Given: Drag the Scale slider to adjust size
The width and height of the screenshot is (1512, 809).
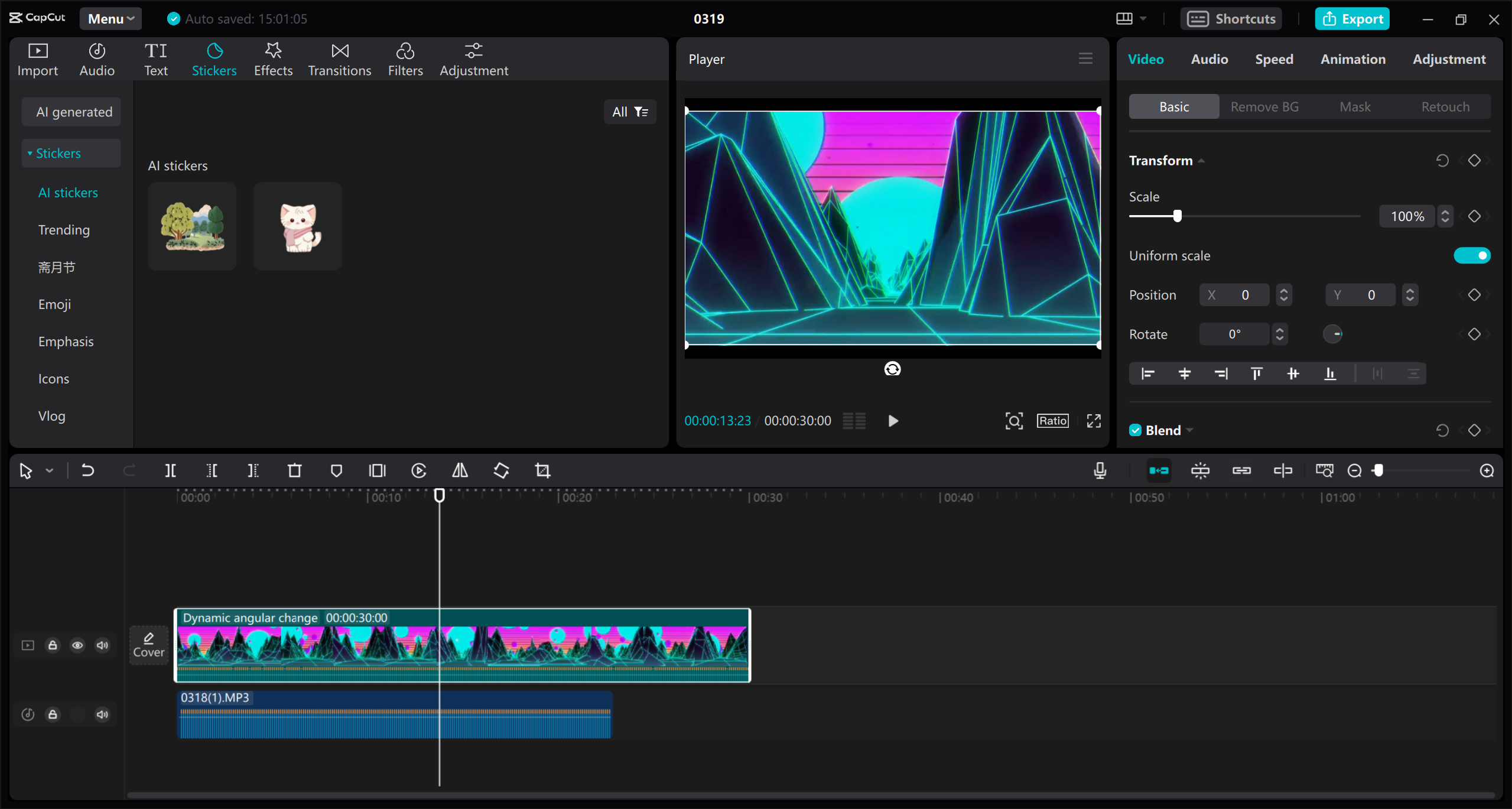Looking at the screenshot, I should [x=1177, y=216].
